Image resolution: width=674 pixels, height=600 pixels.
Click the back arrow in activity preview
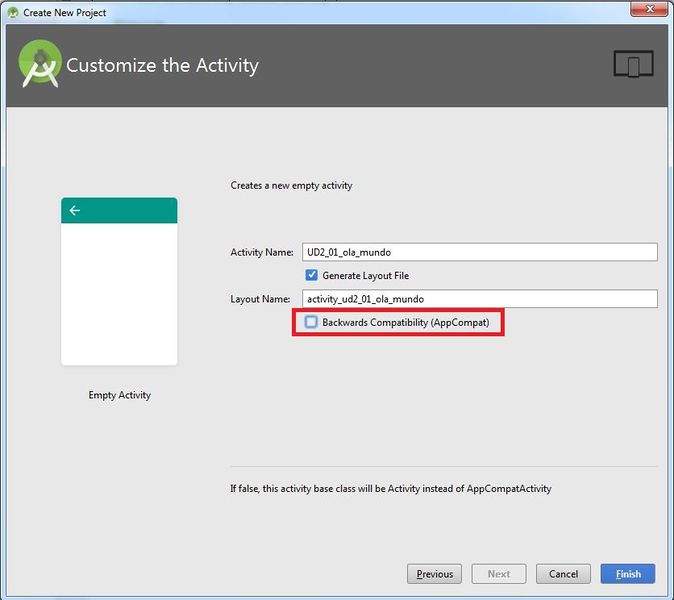point(75,210)
